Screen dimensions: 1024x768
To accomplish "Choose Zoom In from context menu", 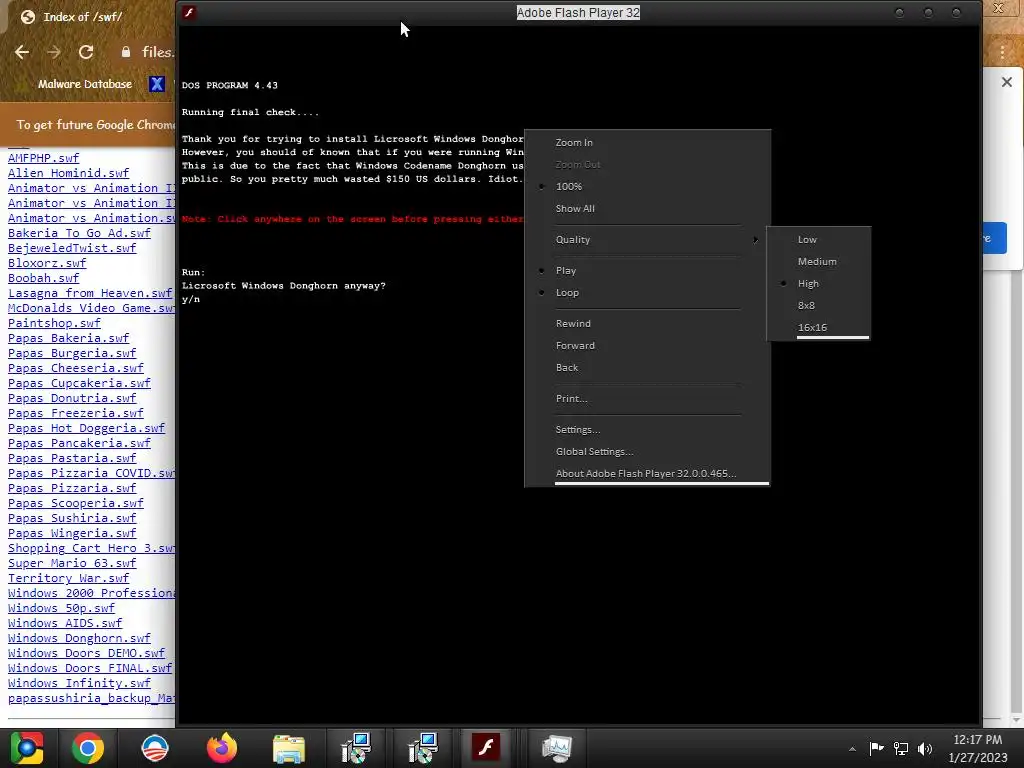I will (574, 142).
